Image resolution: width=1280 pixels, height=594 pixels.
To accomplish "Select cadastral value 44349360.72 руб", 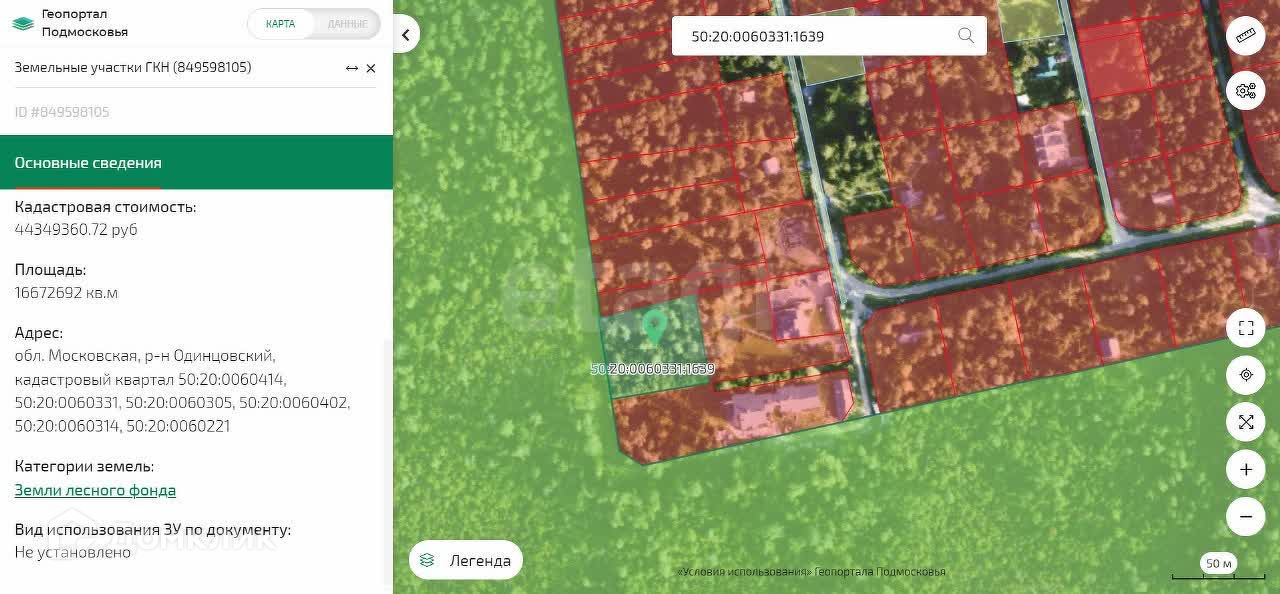I will click(x=76, y=229).
